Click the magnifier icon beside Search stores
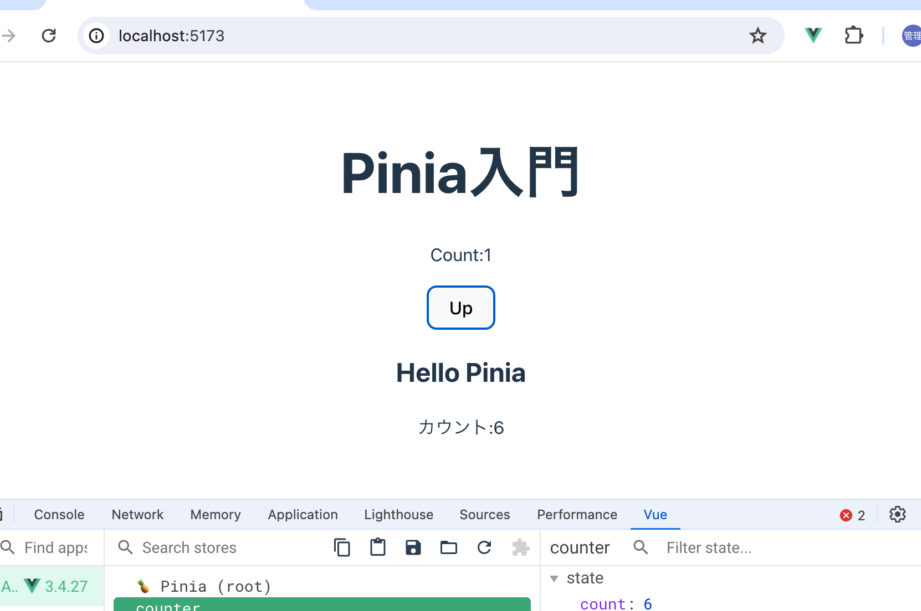Image resolution: width=921 pixels, height=611 pixels. 125,548
